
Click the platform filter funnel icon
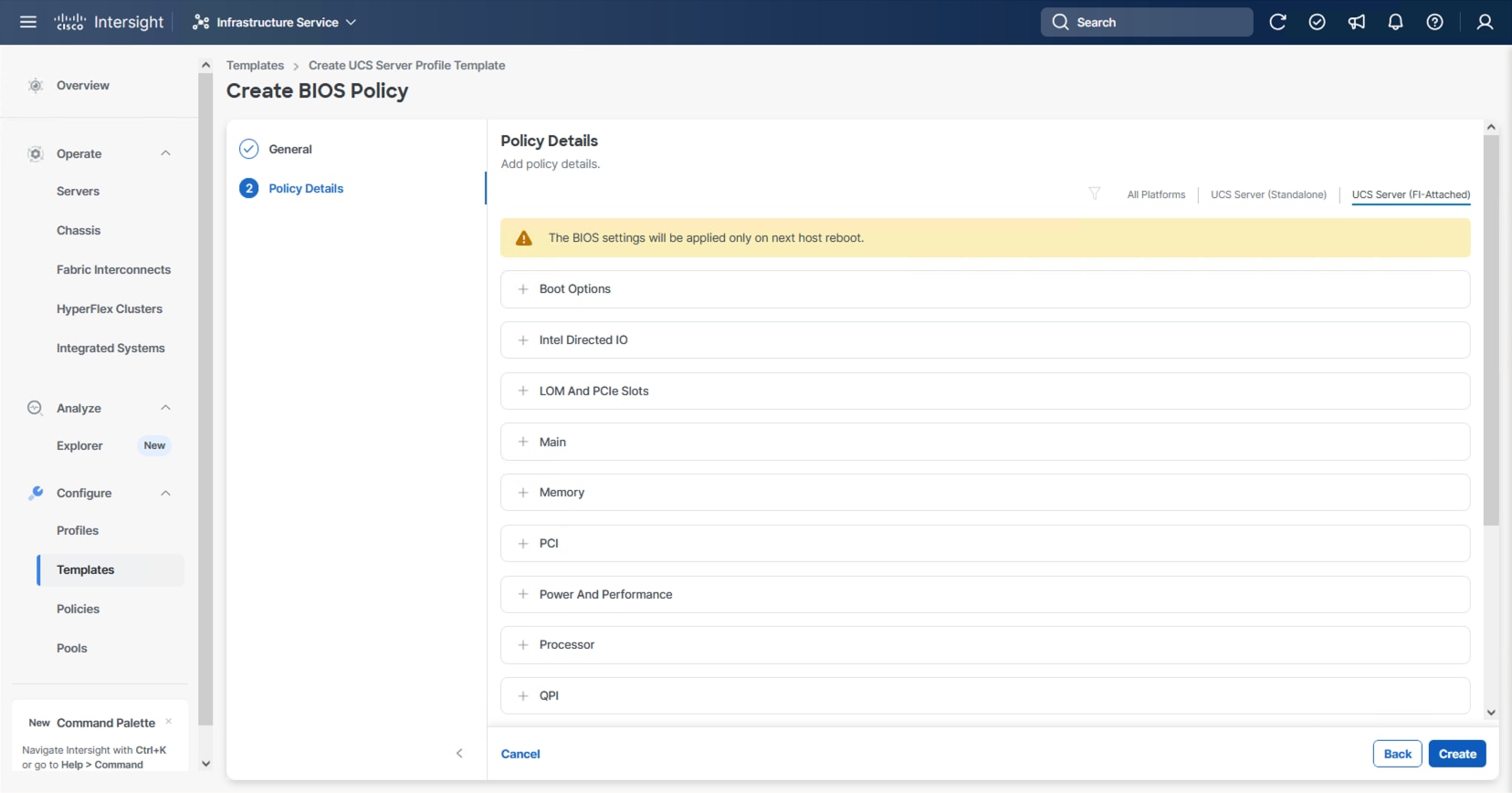[1094, 193]
